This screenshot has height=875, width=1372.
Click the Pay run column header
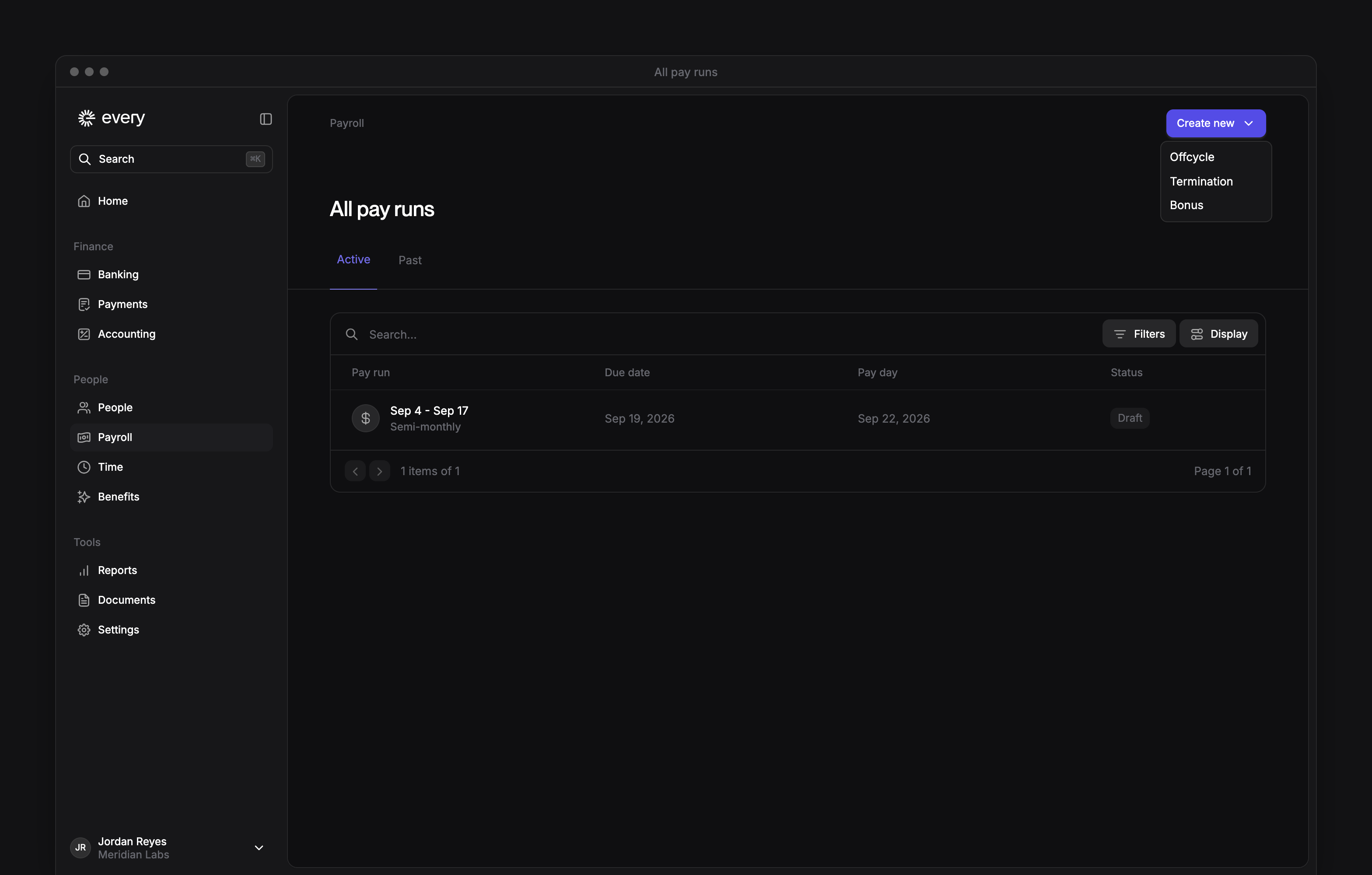pos(371,372)
